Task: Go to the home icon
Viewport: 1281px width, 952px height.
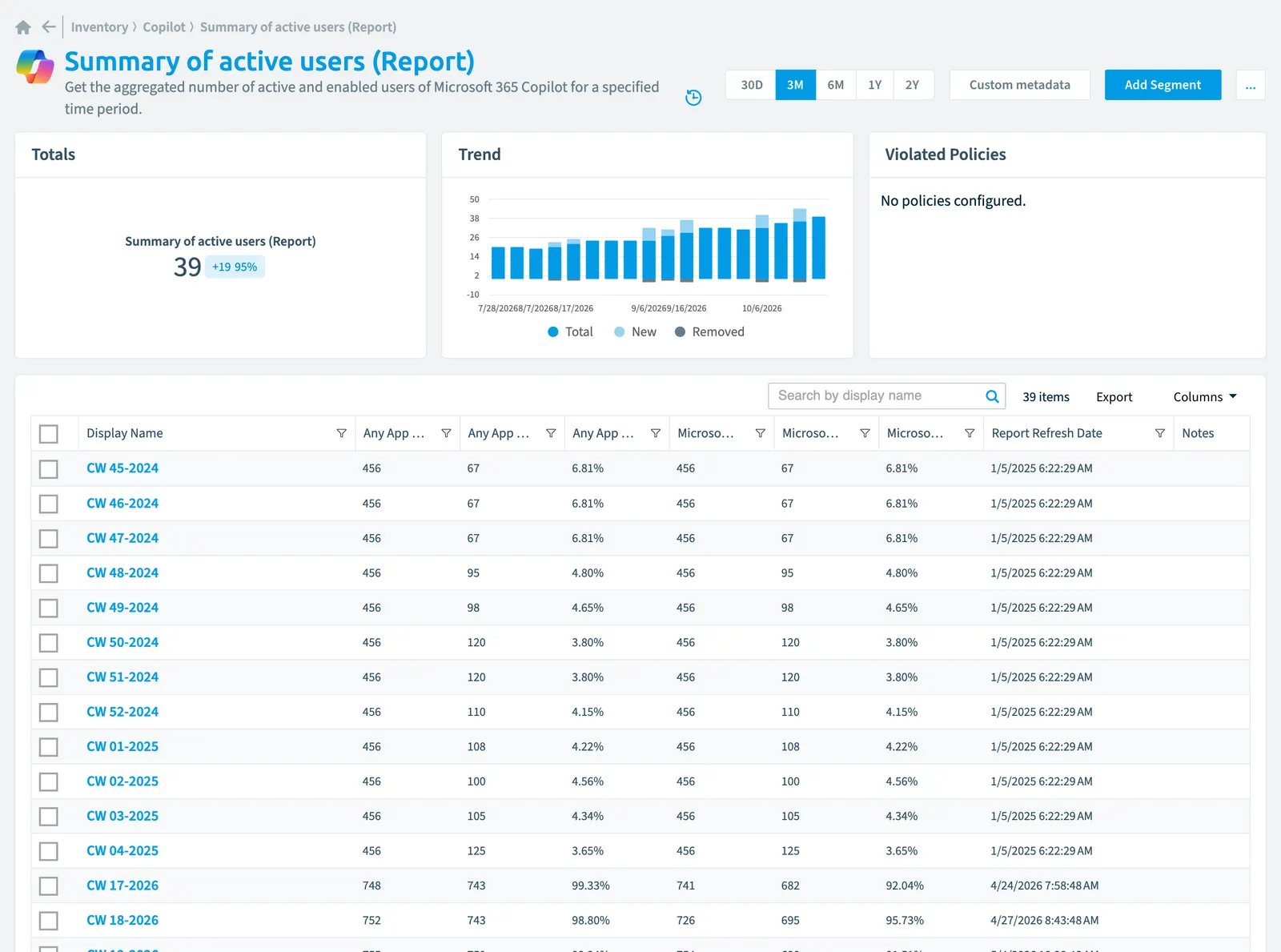Action: tap(23, 27)
